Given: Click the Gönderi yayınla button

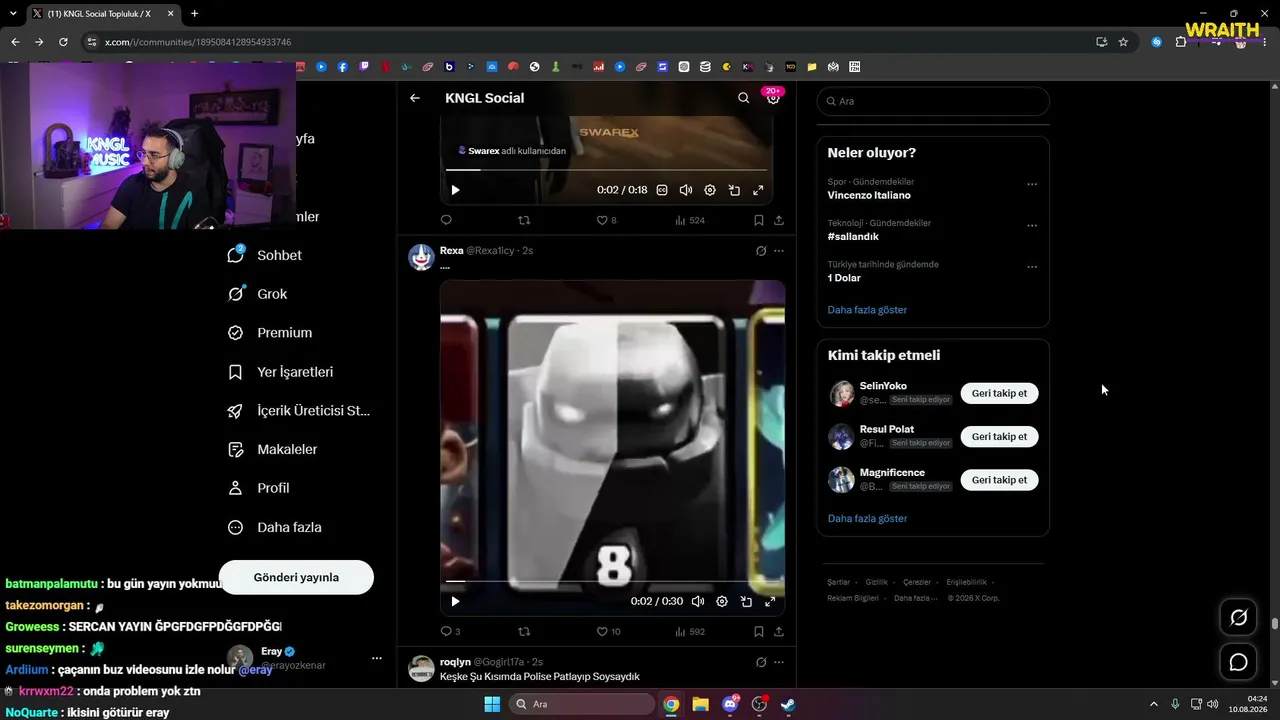Looking at the screenshot, I should point(296,577).
